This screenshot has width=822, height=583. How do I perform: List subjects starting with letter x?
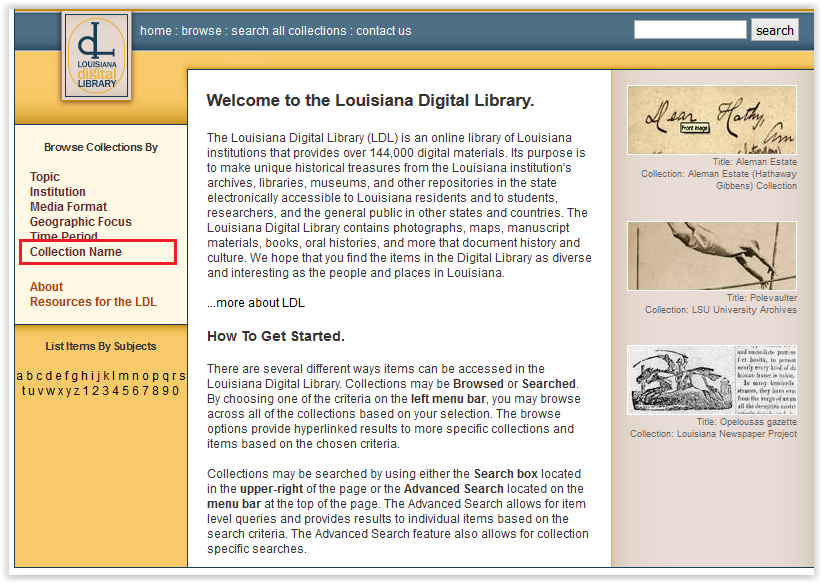(x=60, y=391)
